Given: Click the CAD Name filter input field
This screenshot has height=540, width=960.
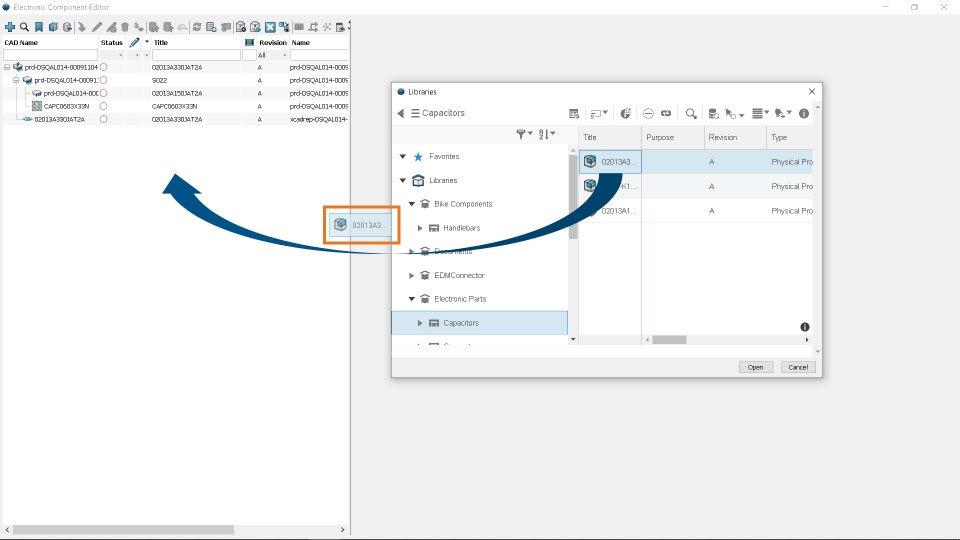Looking at the screenshot, I should click(50, 55).
